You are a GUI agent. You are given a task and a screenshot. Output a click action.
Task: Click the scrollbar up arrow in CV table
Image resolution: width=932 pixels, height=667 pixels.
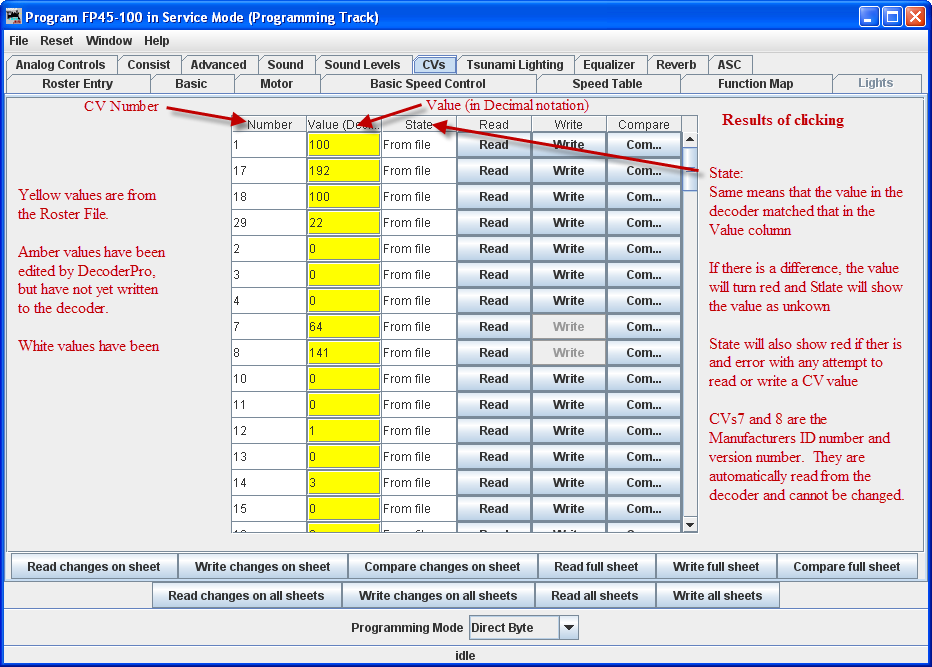coord(689,138)
